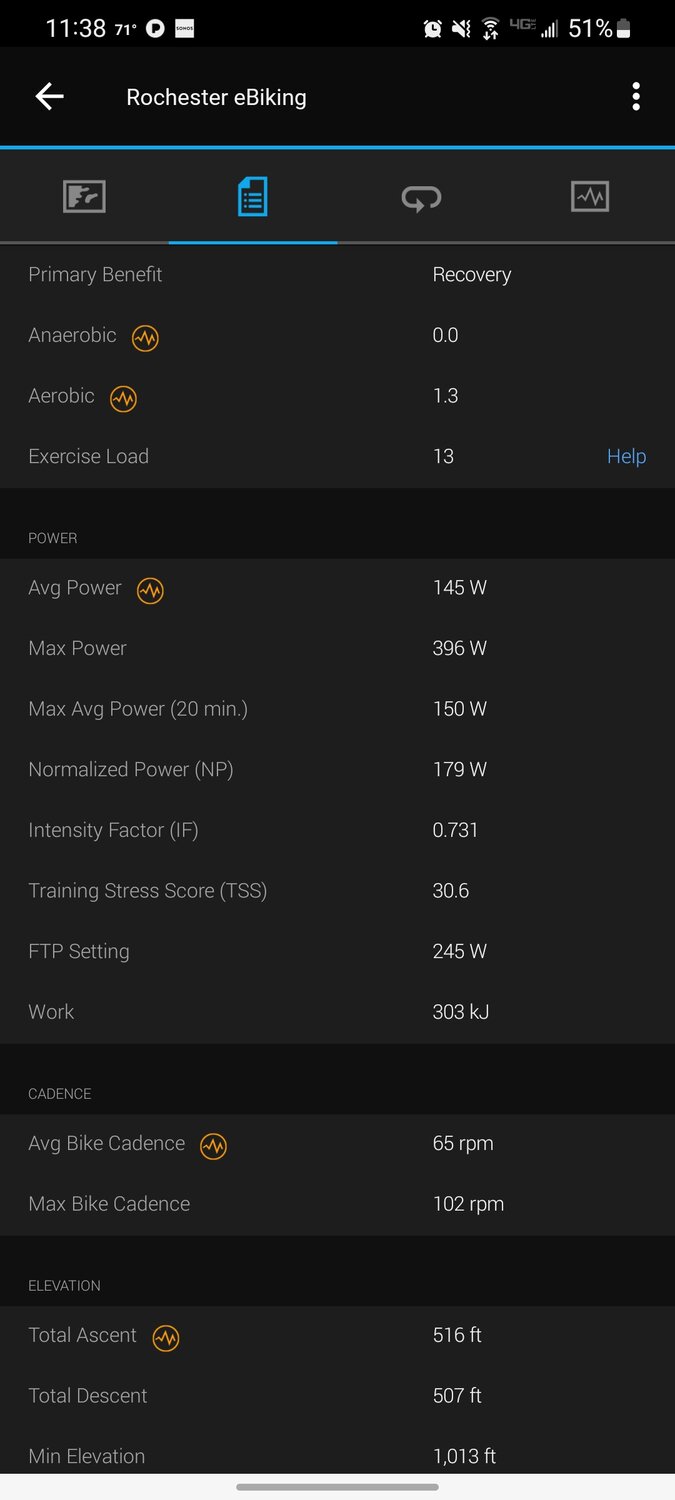675x1500 pixels.
Task: Tap the chart icon beside Avg Power
Action: (150, 590)
